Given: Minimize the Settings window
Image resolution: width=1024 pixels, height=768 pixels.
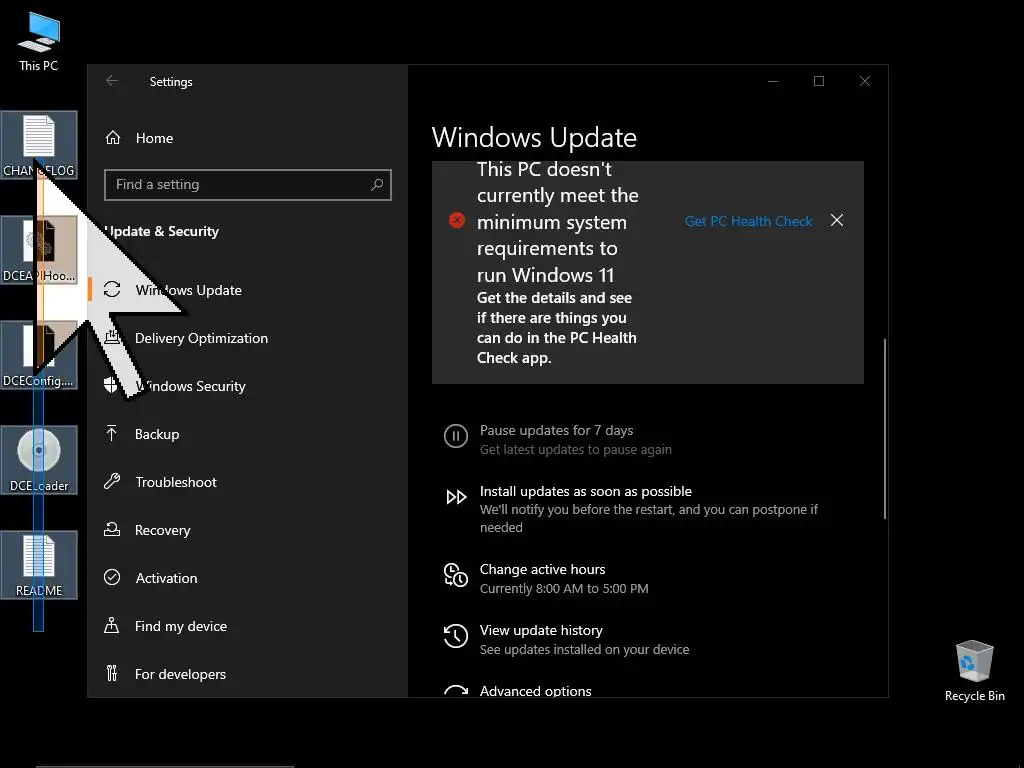Looking at the screenshot, I should [773, 81].
